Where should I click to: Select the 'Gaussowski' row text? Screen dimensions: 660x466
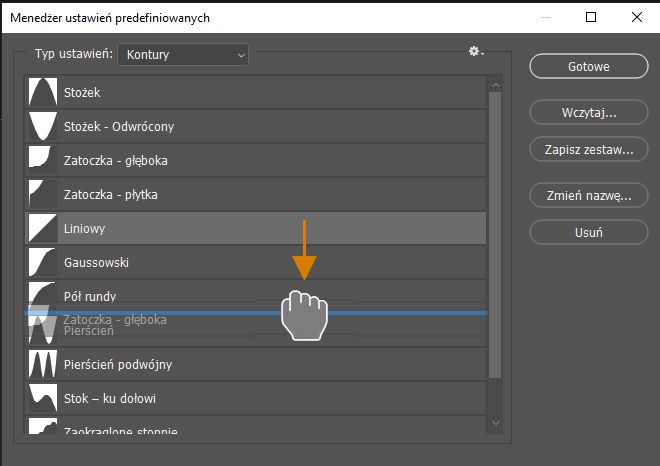96,263
